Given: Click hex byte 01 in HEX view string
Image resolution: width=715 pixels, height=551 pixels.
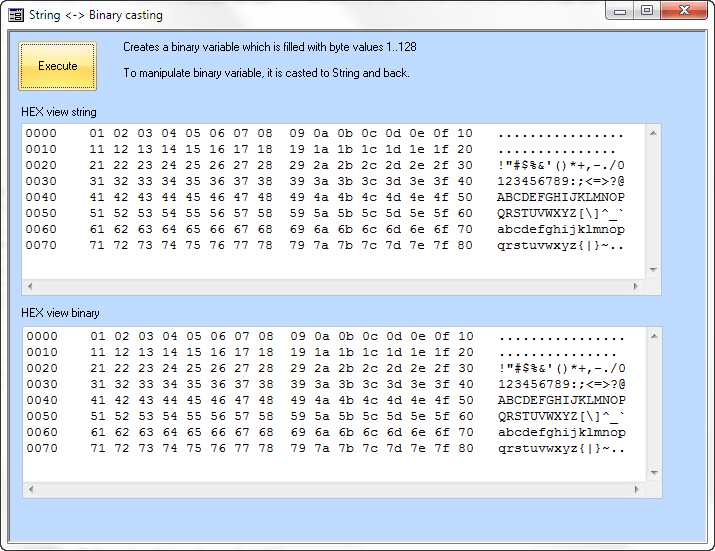Looking at the screenshot, I should pos(97,133).
